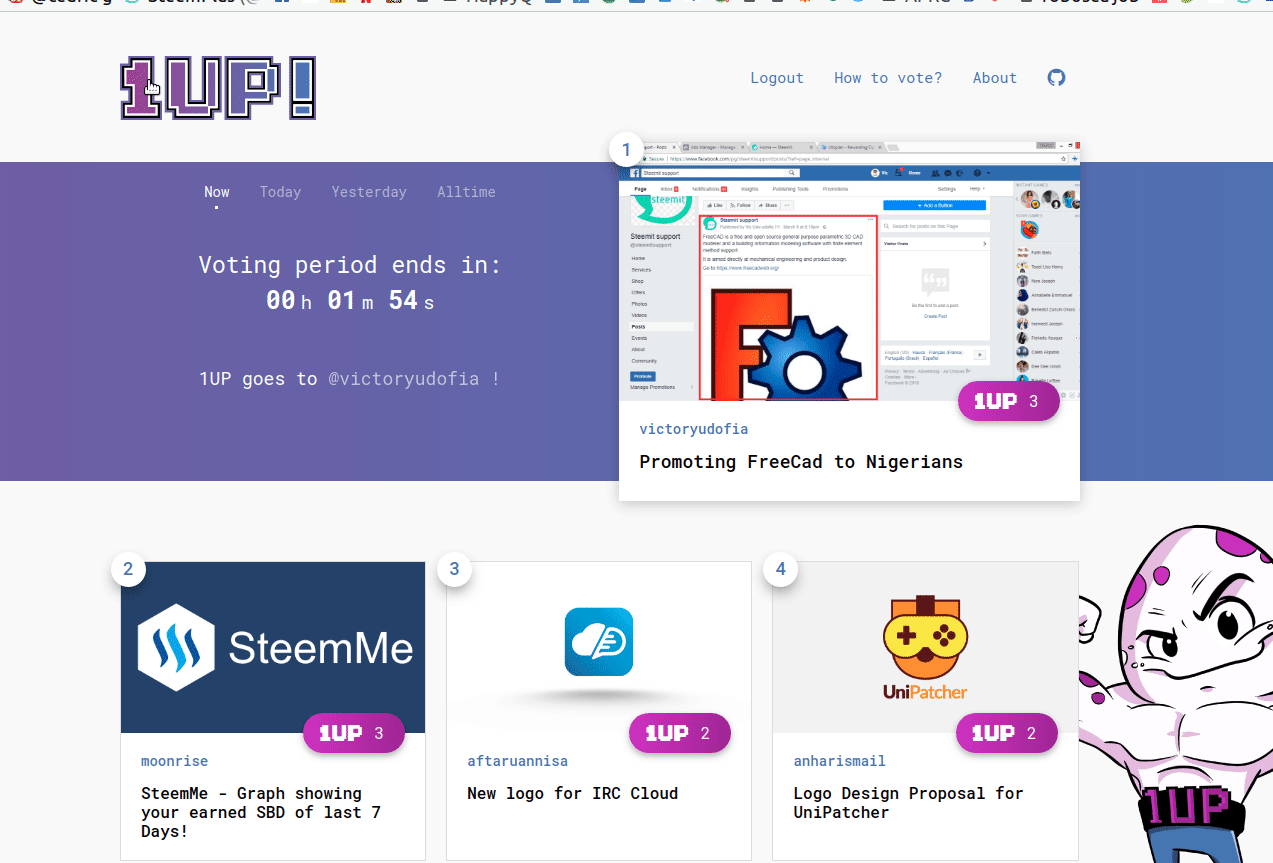Switch to the Alltime tab
The image size is (1273, 863).
[466, 192]
